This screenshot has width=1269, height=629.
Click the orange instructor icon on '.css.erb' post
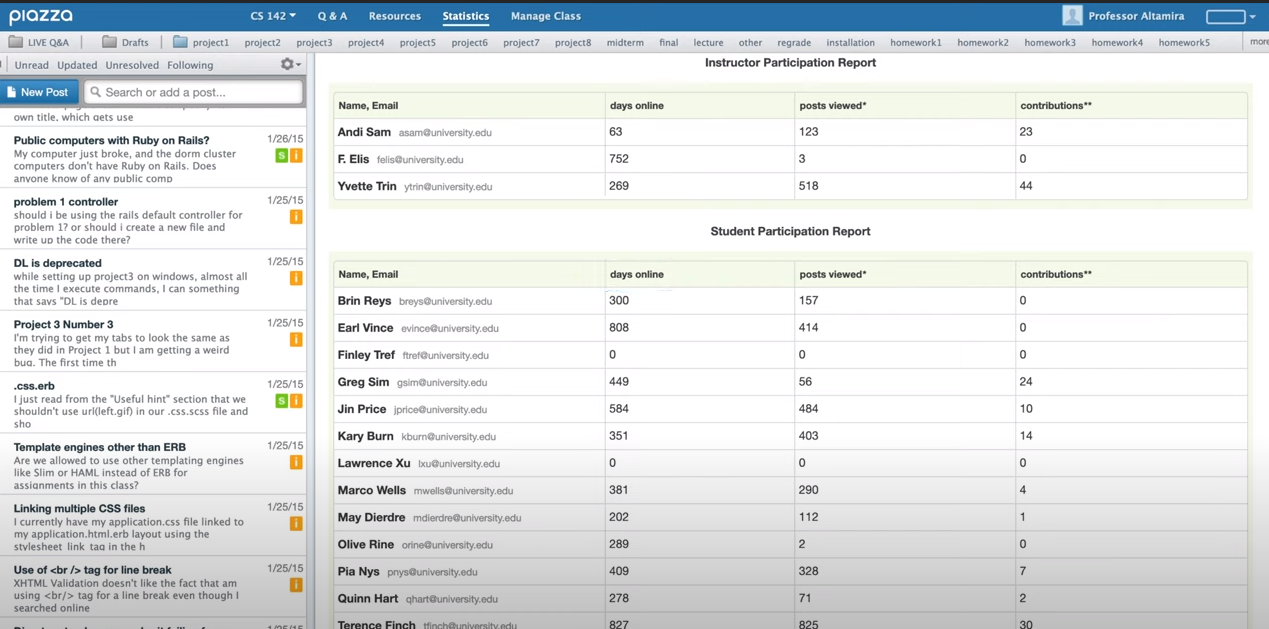coord(296,400)
